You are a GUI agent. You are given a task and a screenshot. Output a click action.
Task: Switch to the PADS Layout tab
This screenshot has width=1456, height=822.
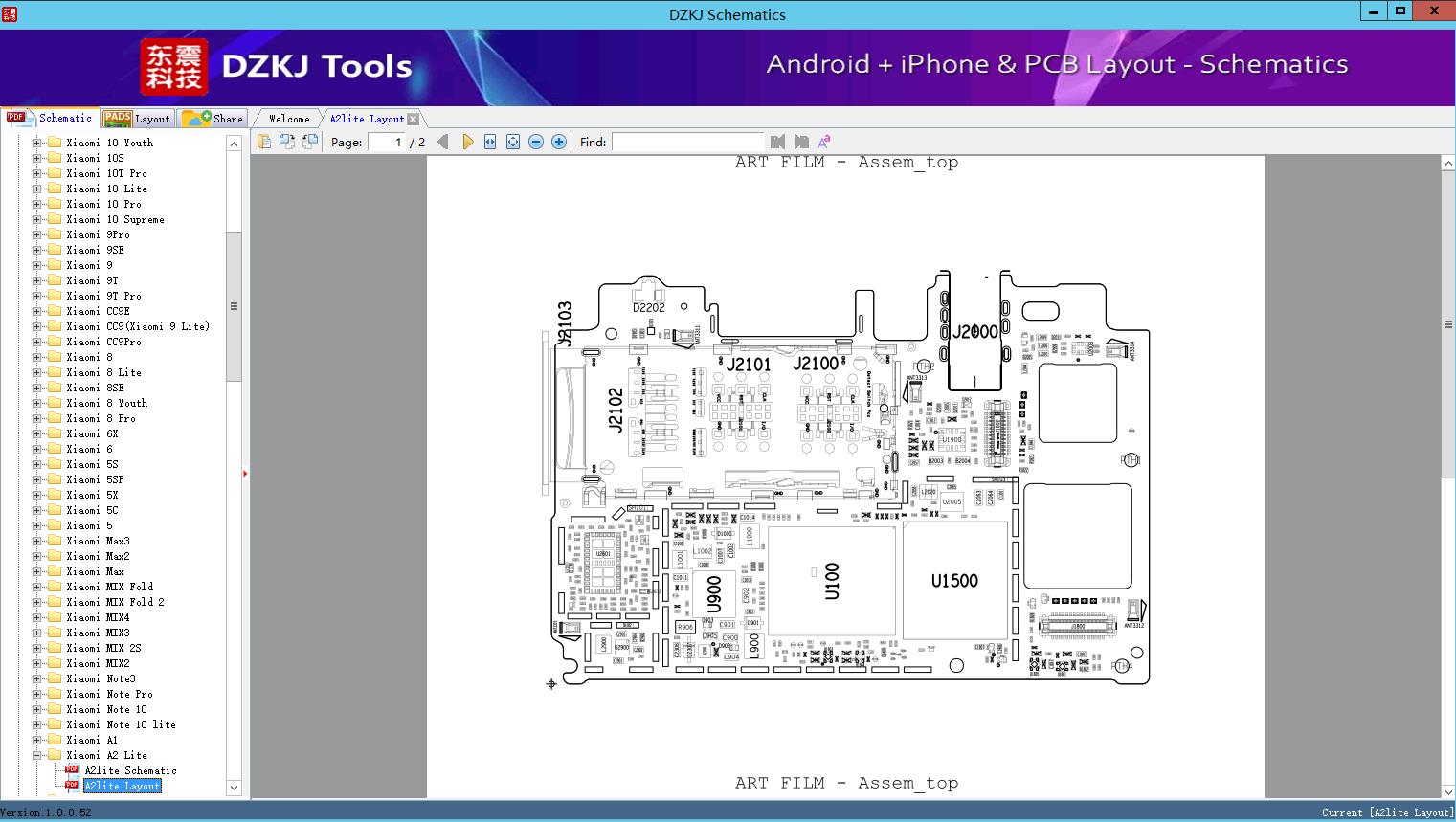point(137,119)
